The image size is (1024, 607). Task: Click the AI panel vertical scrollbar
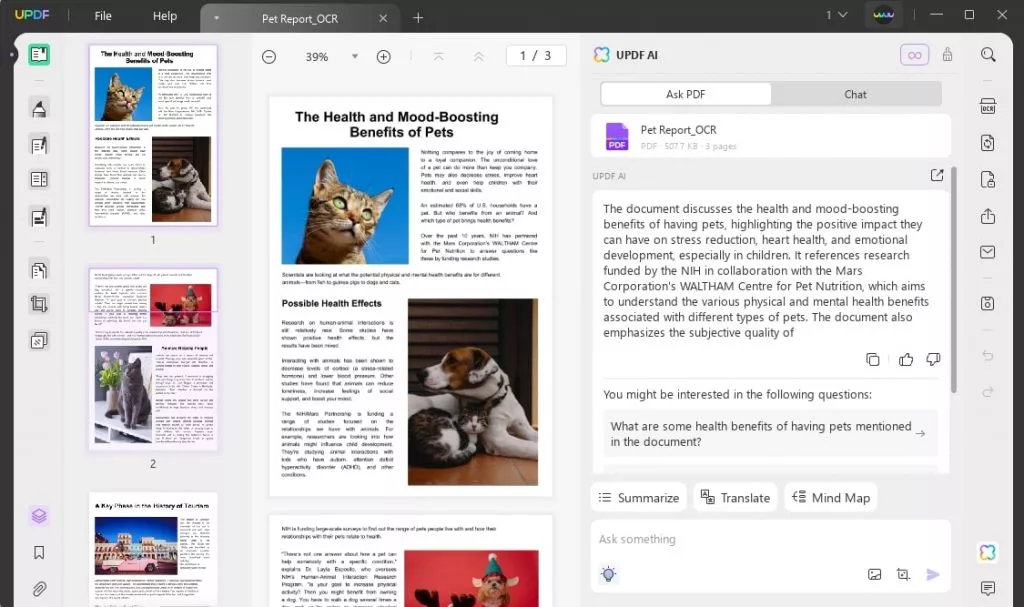click(953, 280)
